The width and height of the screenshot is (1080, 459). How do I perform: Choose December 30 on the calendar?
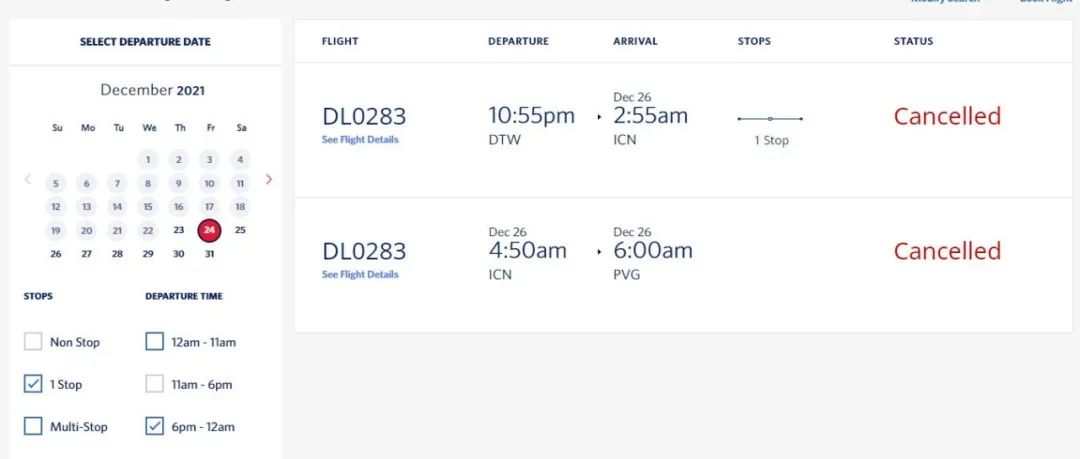coord(178,254)
